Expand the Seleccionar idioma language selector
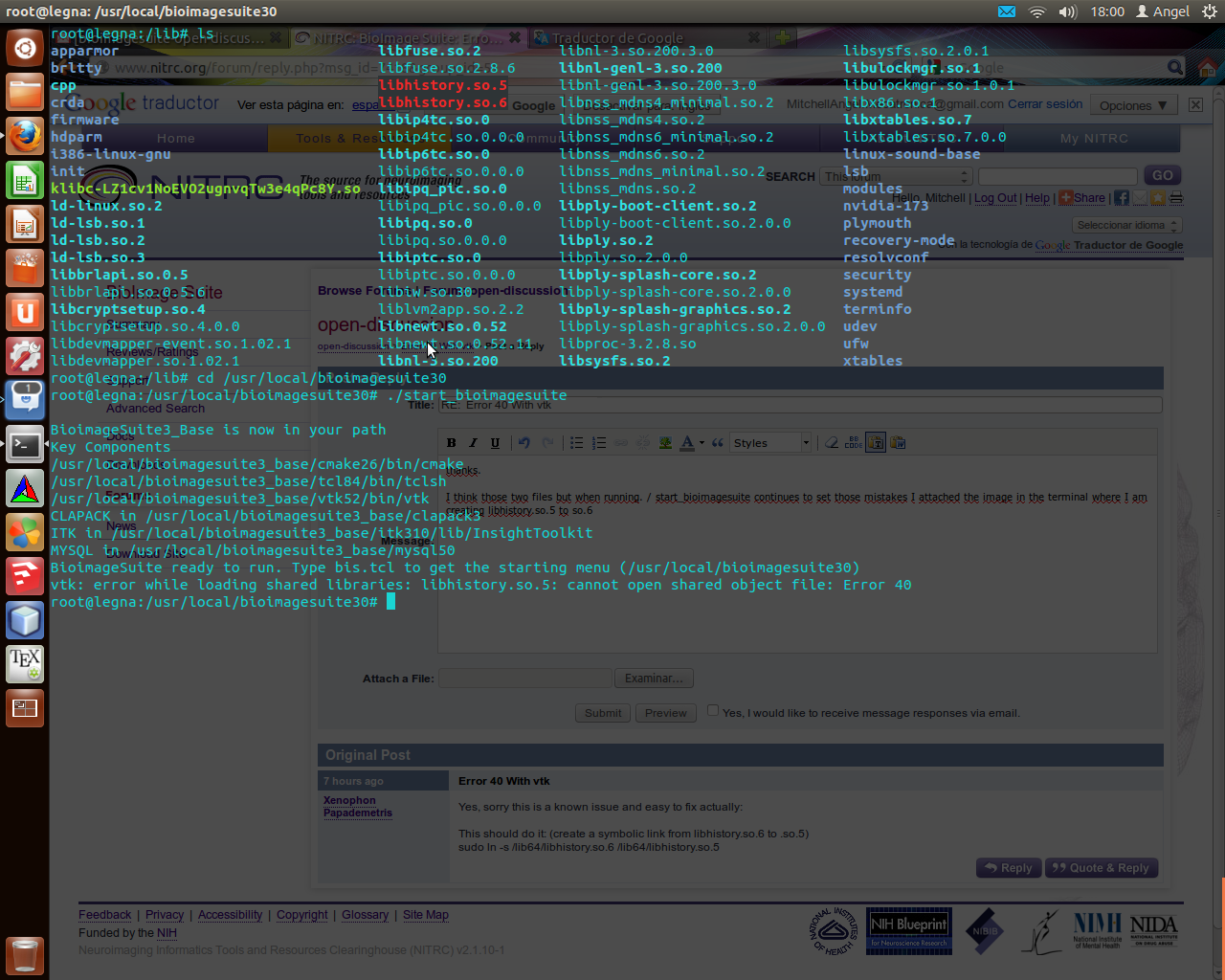The image size is (1225, 980). [x=1126, y=225]
